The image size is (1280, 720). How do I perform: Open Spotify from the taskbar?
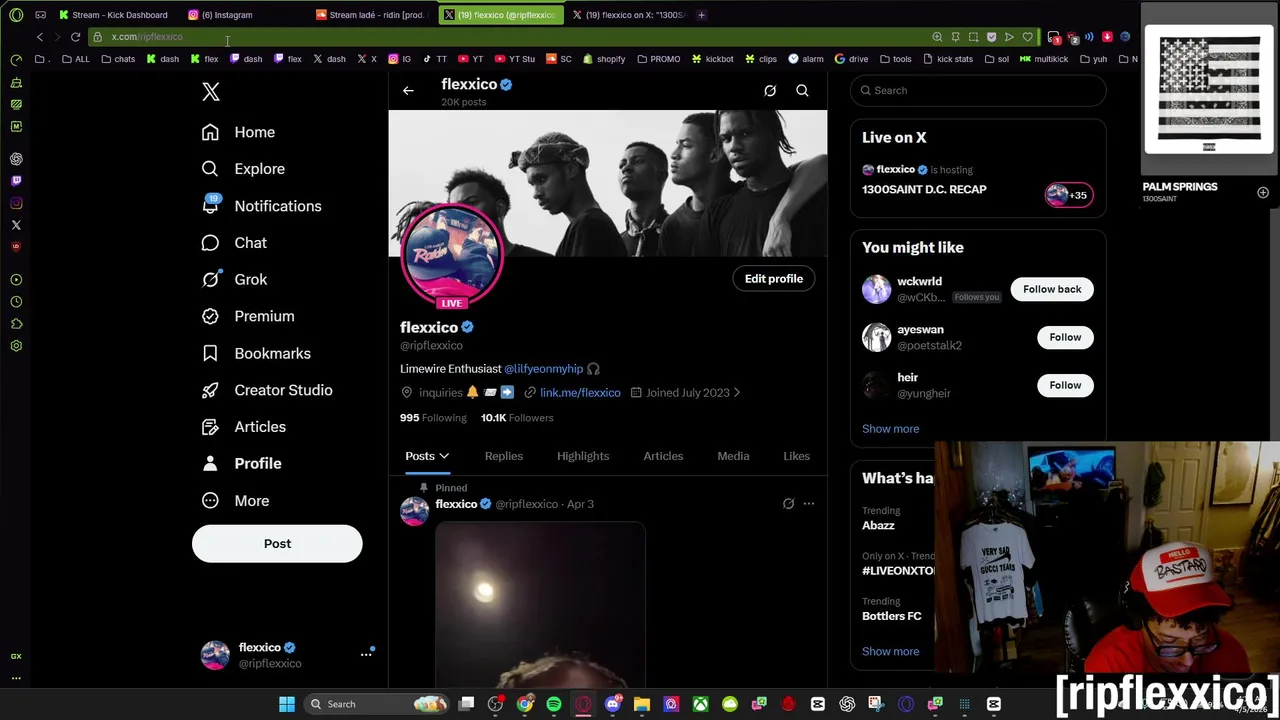tap(553, 704)
